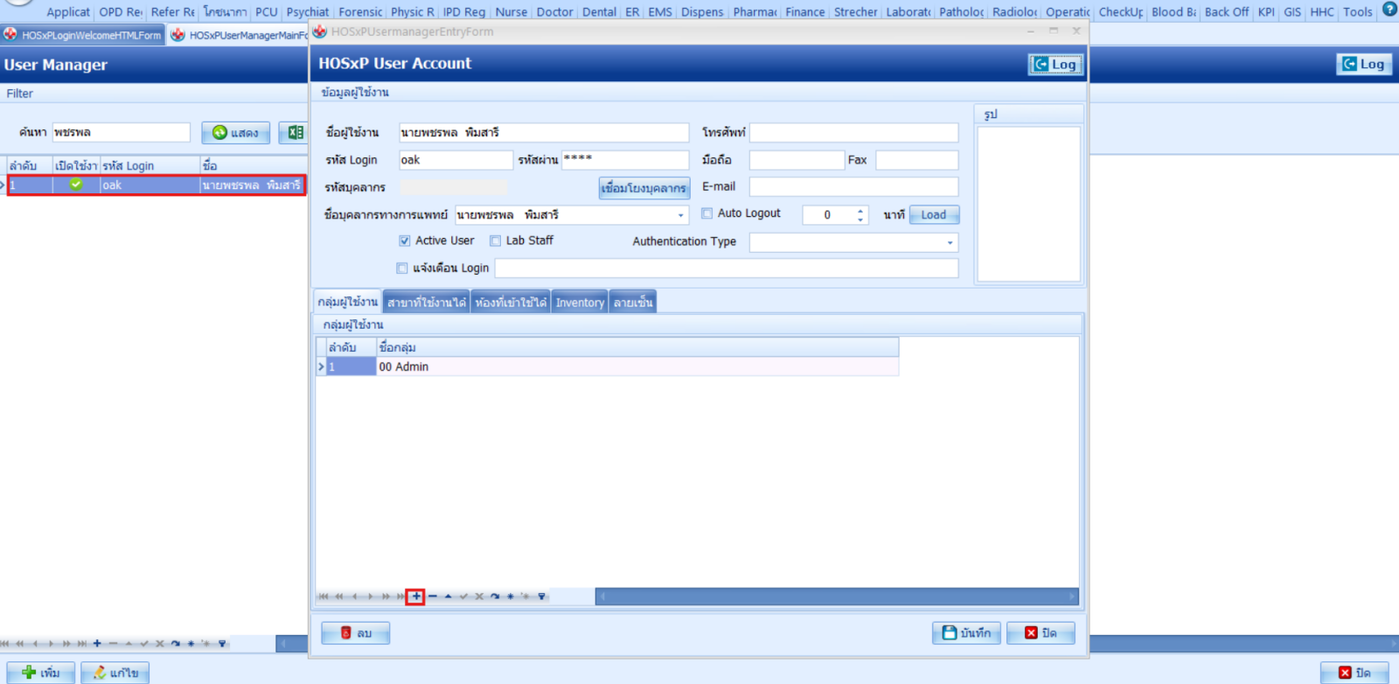Click the มือถือ mobile field
Image resolution: width=1399 pixels, height=684 pixels.
click(x=796, y=160)
